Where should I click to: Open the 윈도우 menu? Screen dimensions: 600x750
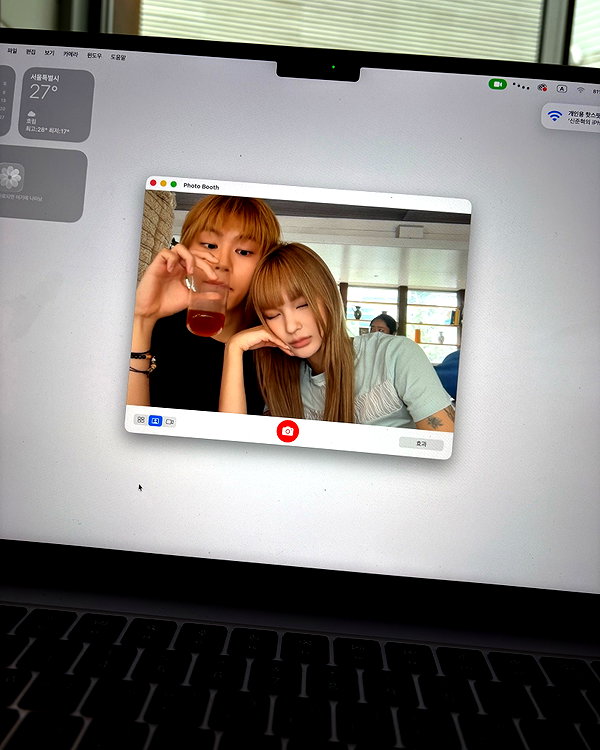click(94, 55)
